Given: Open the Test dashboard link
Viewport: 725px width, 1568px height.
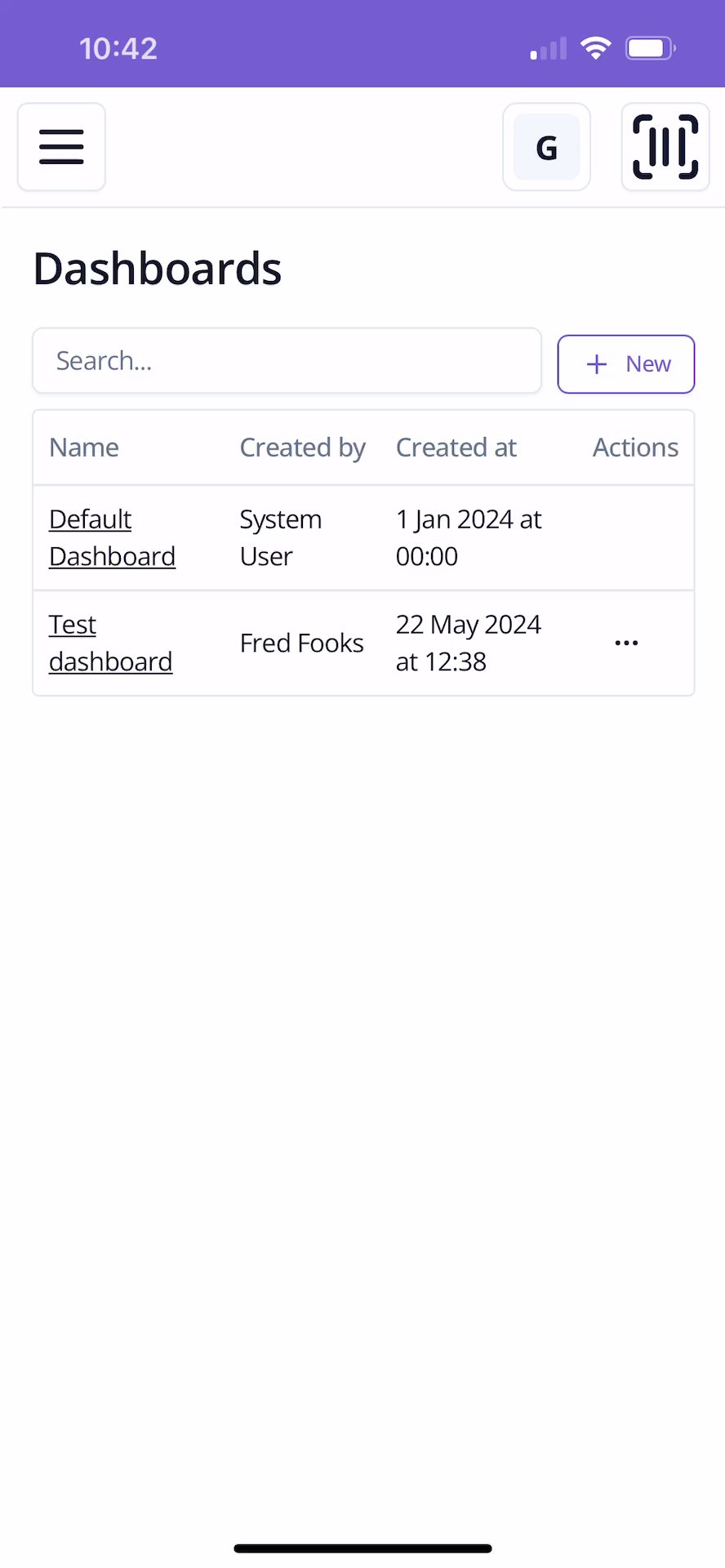Looking at the screenshot, I should 110,643.
